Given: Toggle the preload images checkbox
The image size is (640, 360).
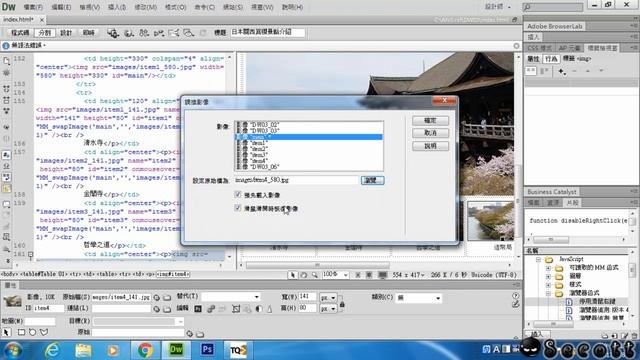Looking at the screenshot, I should (238, 195).
